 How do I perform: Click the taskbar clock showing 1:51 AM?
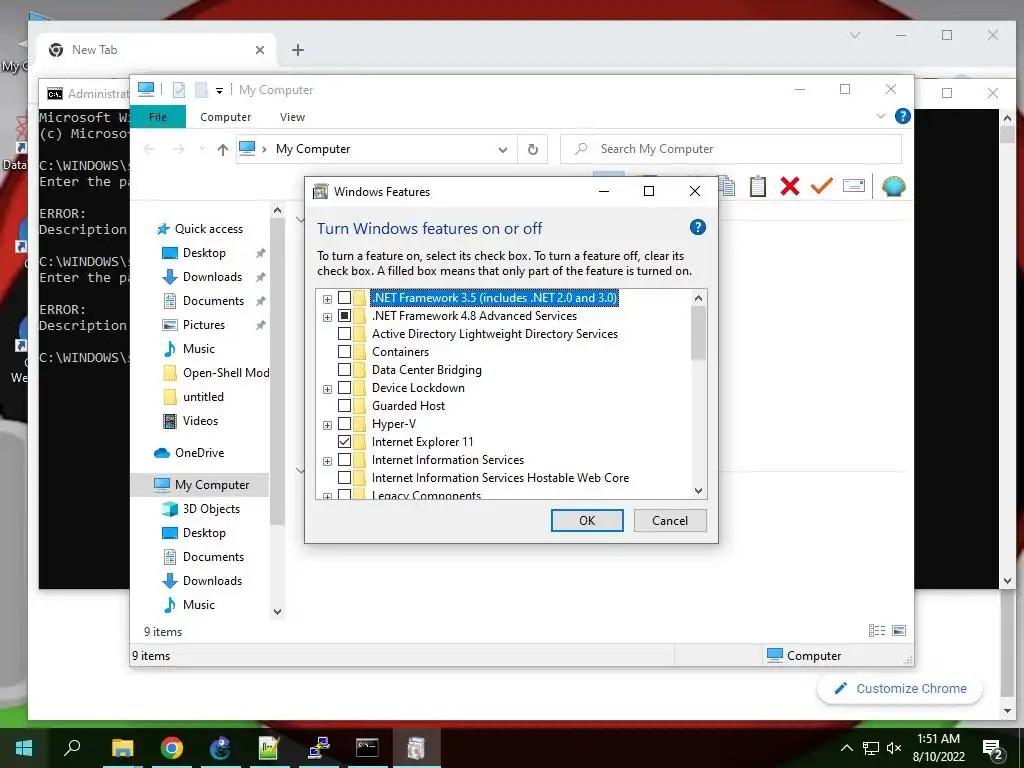pyautogui.click(x=938, y=748)
